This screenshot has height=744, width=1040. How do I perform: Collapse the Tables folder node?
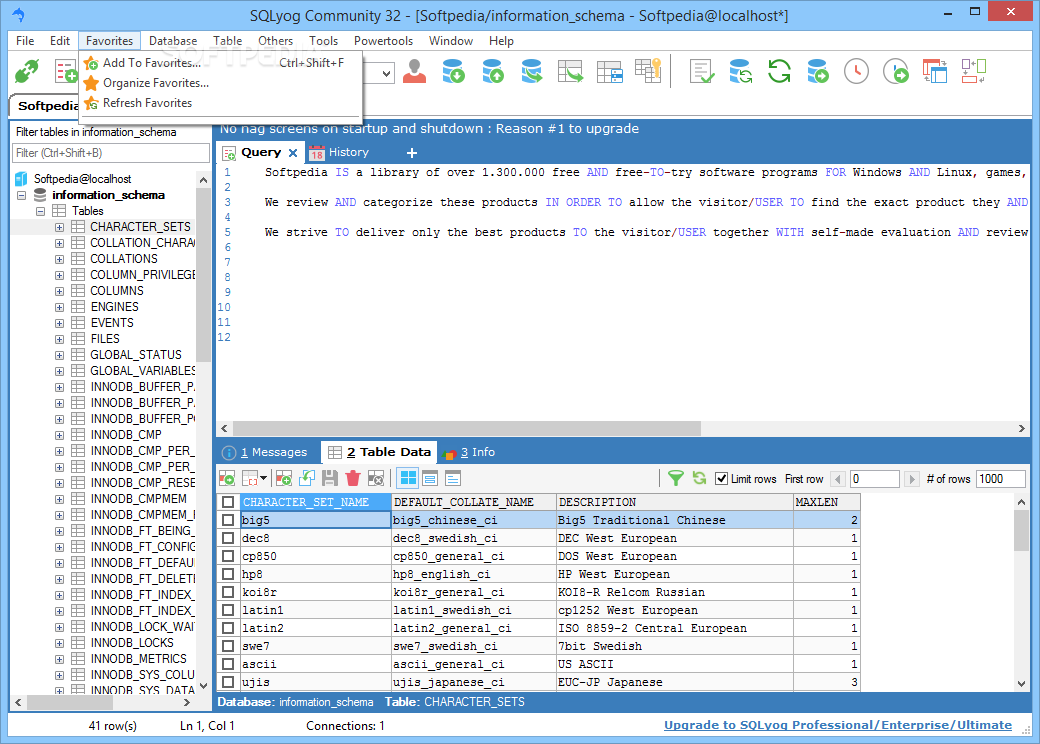point(40,211)
